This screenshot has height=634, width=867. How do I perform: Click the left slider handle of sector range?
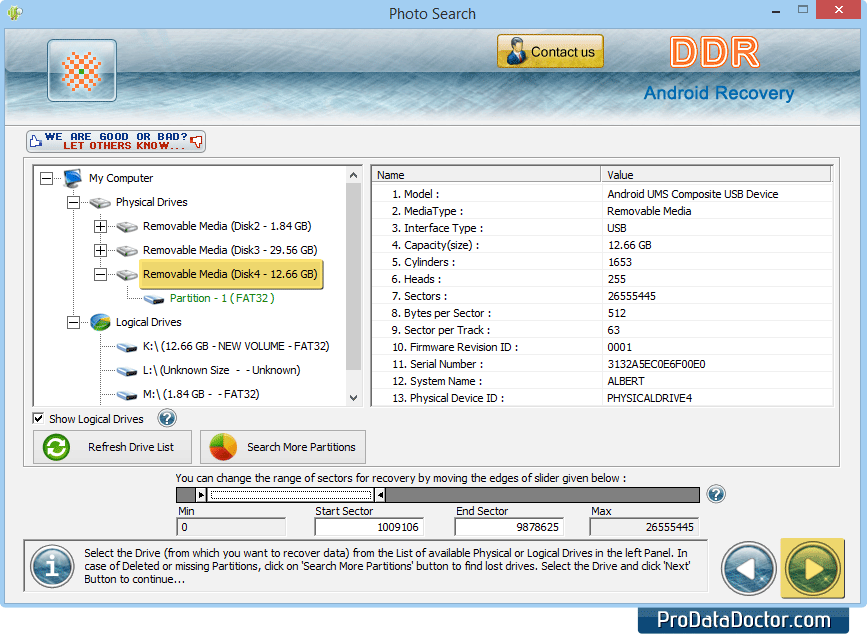click(201, 495)
